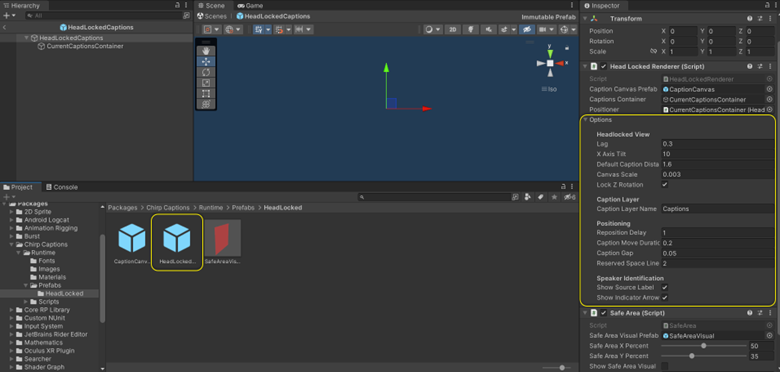This screenshot has height=372, width=780.
Task: Go back using Hierarchy prefab back arrow
Action: tap(4, 27)
